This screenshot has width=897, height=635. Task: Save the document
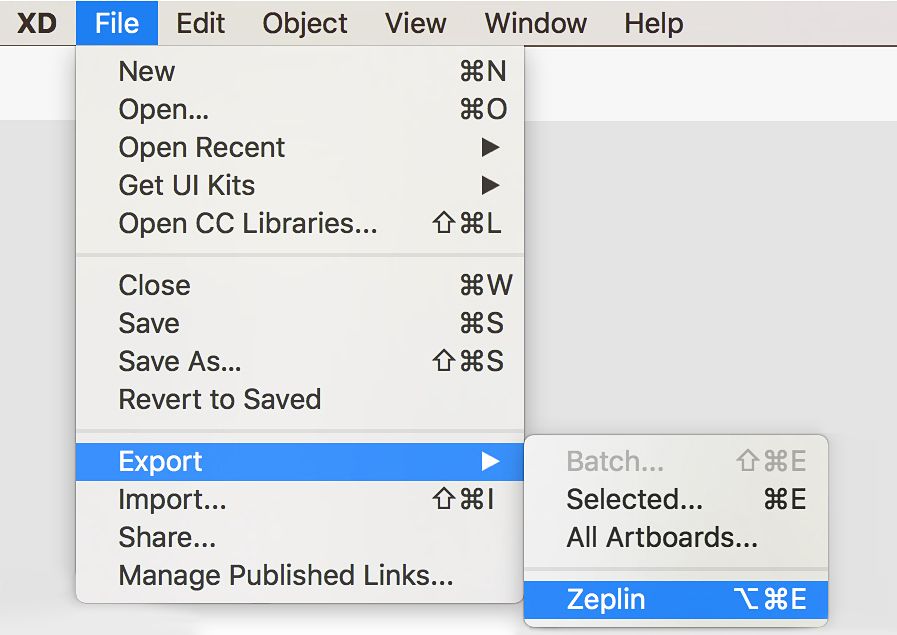pyautogui.click(x=148, y=323)
